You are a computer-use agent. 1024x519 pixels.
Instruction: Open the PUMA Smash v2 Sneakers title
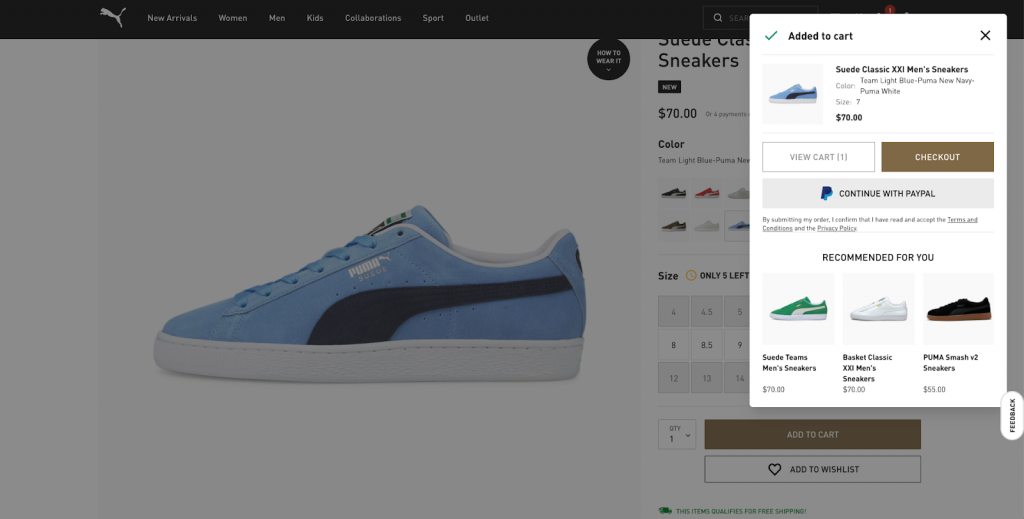(x=950, y=362)
